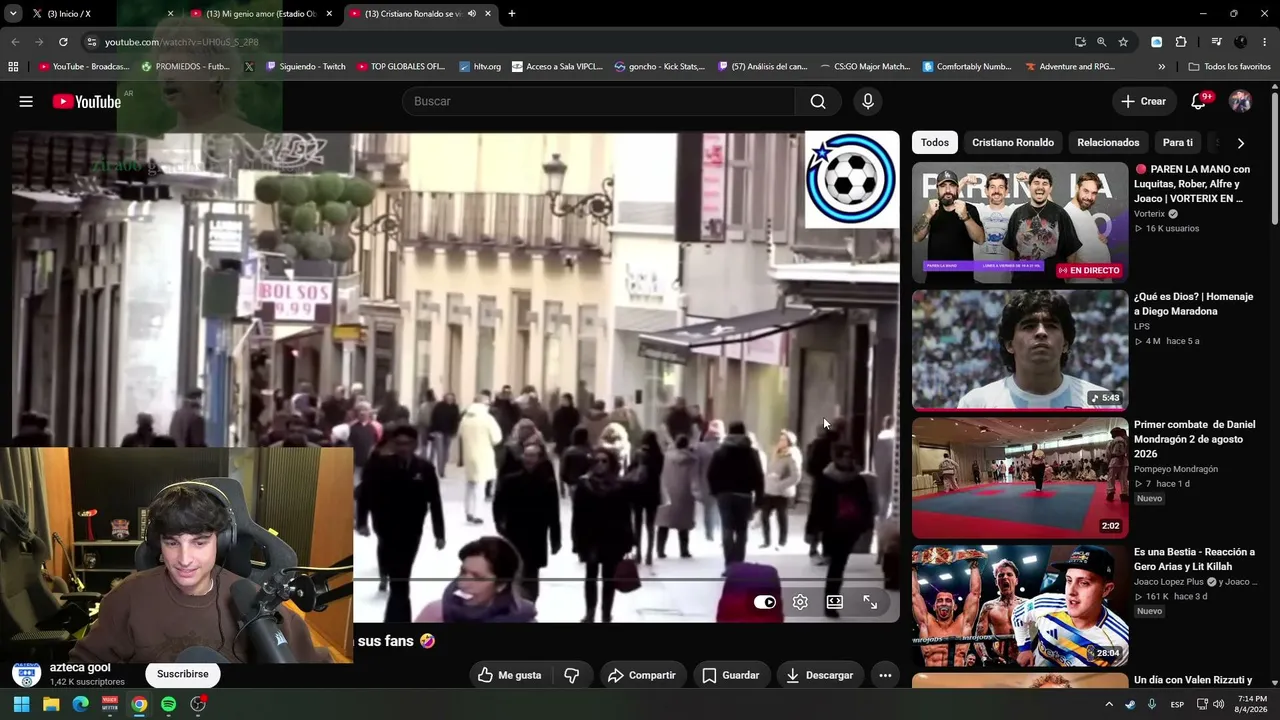Open more actions ellipsis below video

[x=885, y=675]
